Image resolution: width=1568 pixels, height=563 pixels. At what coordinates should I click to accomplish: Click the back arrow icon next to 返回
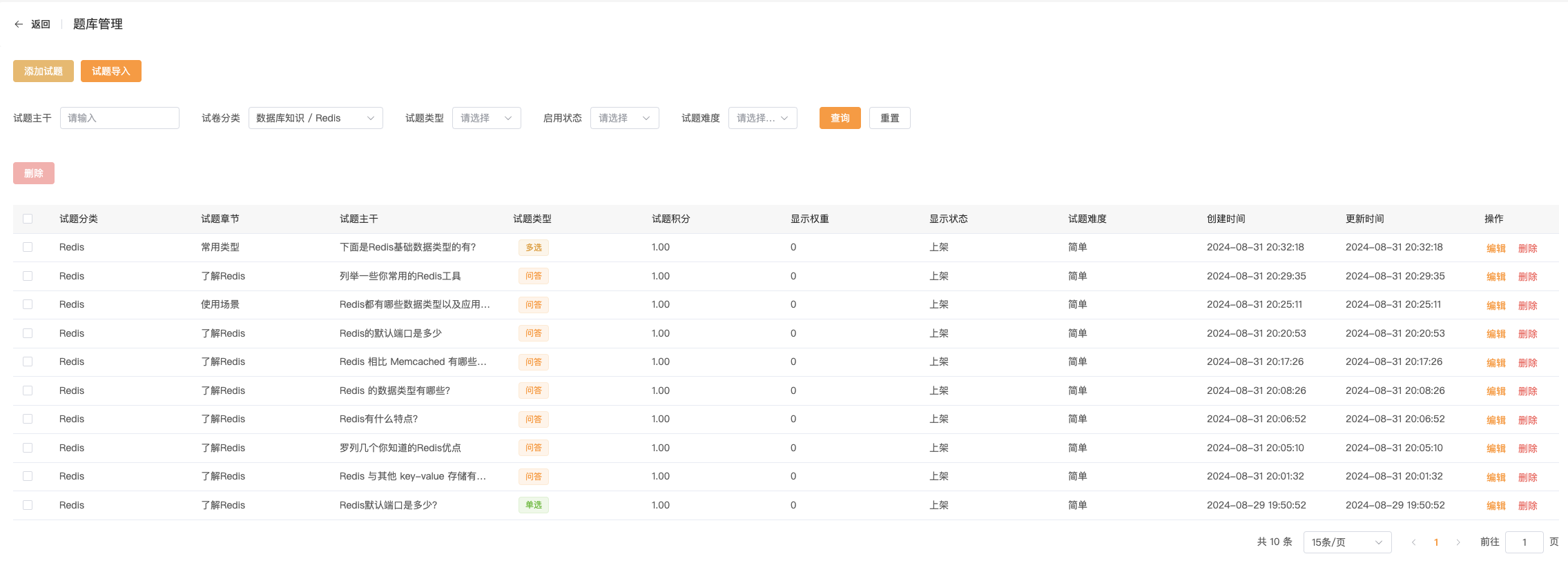coord(19,24)
